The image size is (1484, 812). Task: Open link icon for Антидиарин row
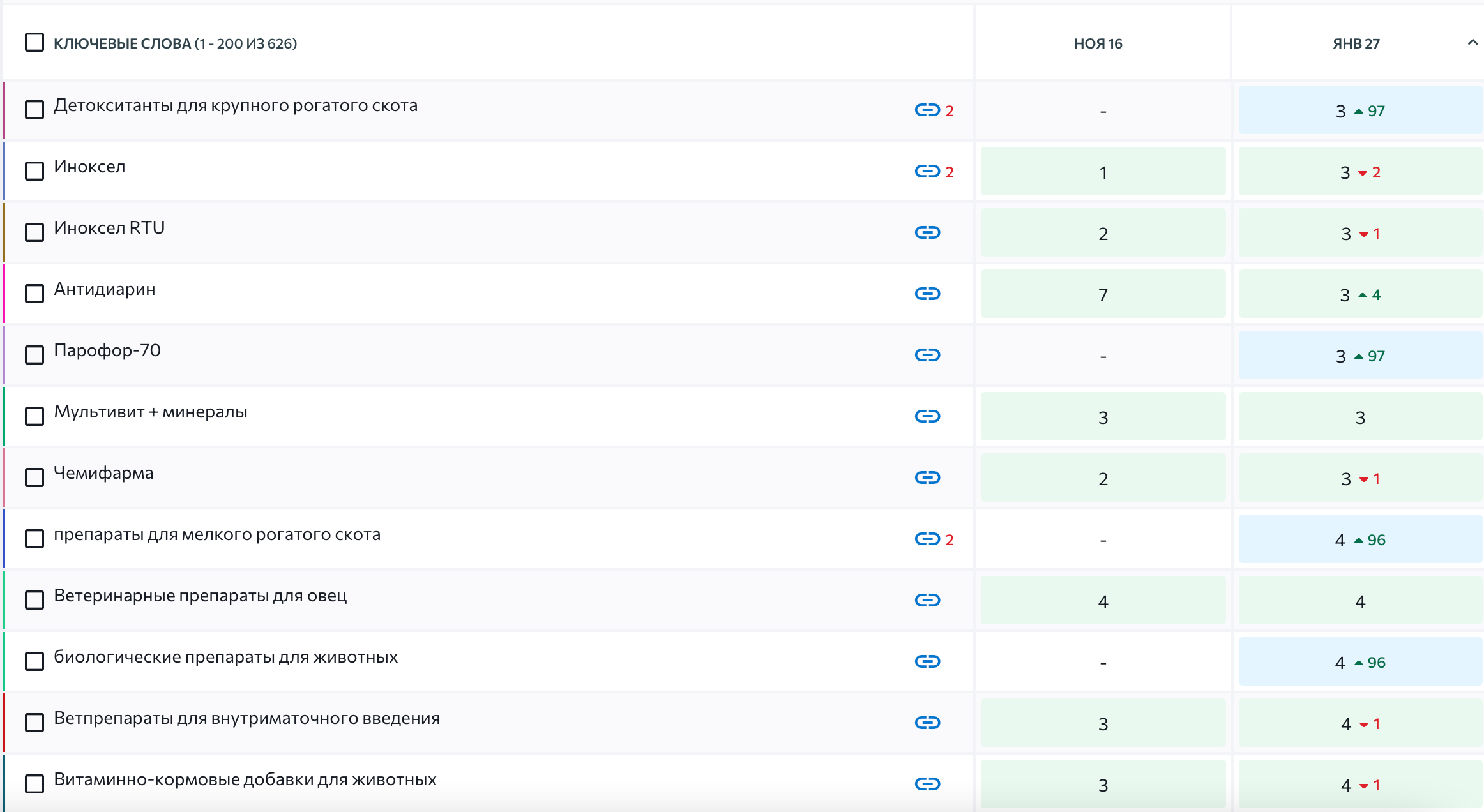pos(927,294)
